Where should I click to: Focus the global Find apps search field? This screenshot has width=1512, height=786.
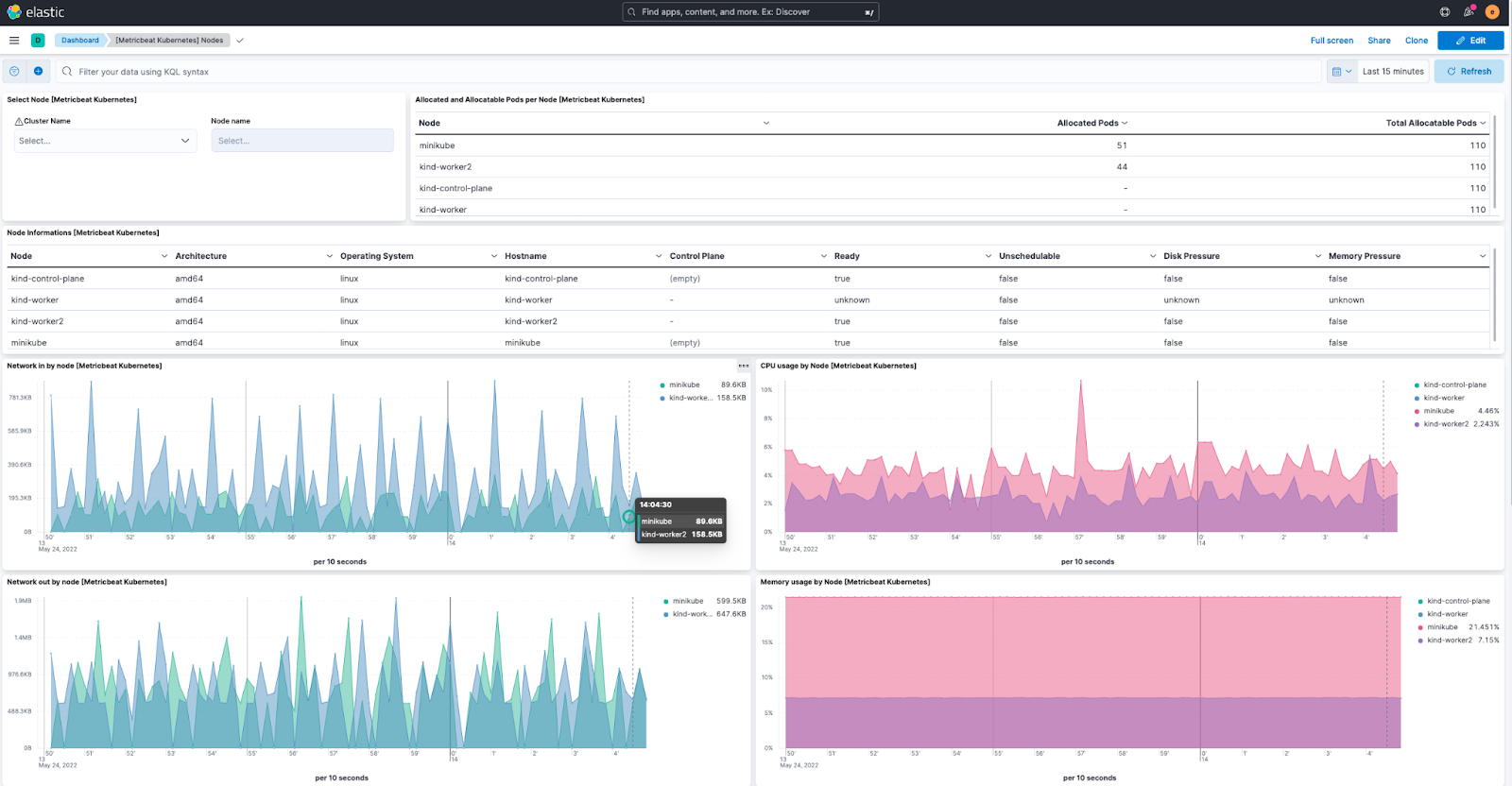pyautogui.click(x=750, y=12)
